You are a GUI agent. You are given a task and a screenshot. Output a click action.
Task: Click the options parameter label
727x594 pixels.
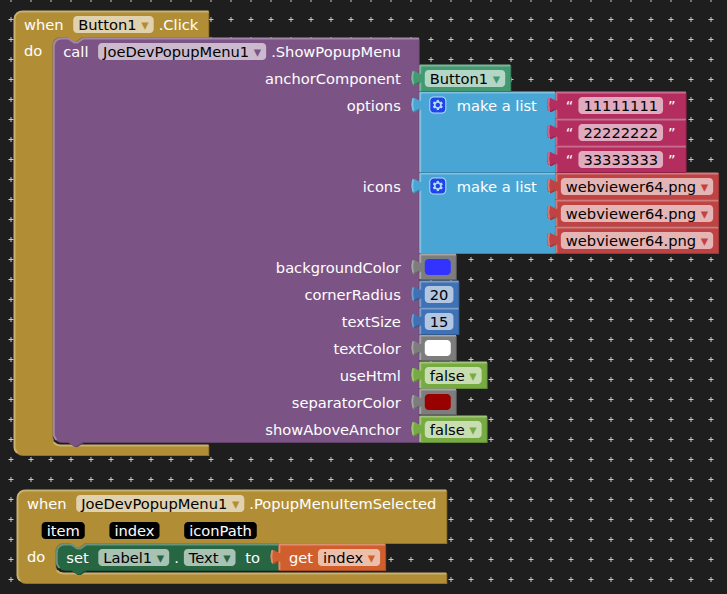(373, 106)
